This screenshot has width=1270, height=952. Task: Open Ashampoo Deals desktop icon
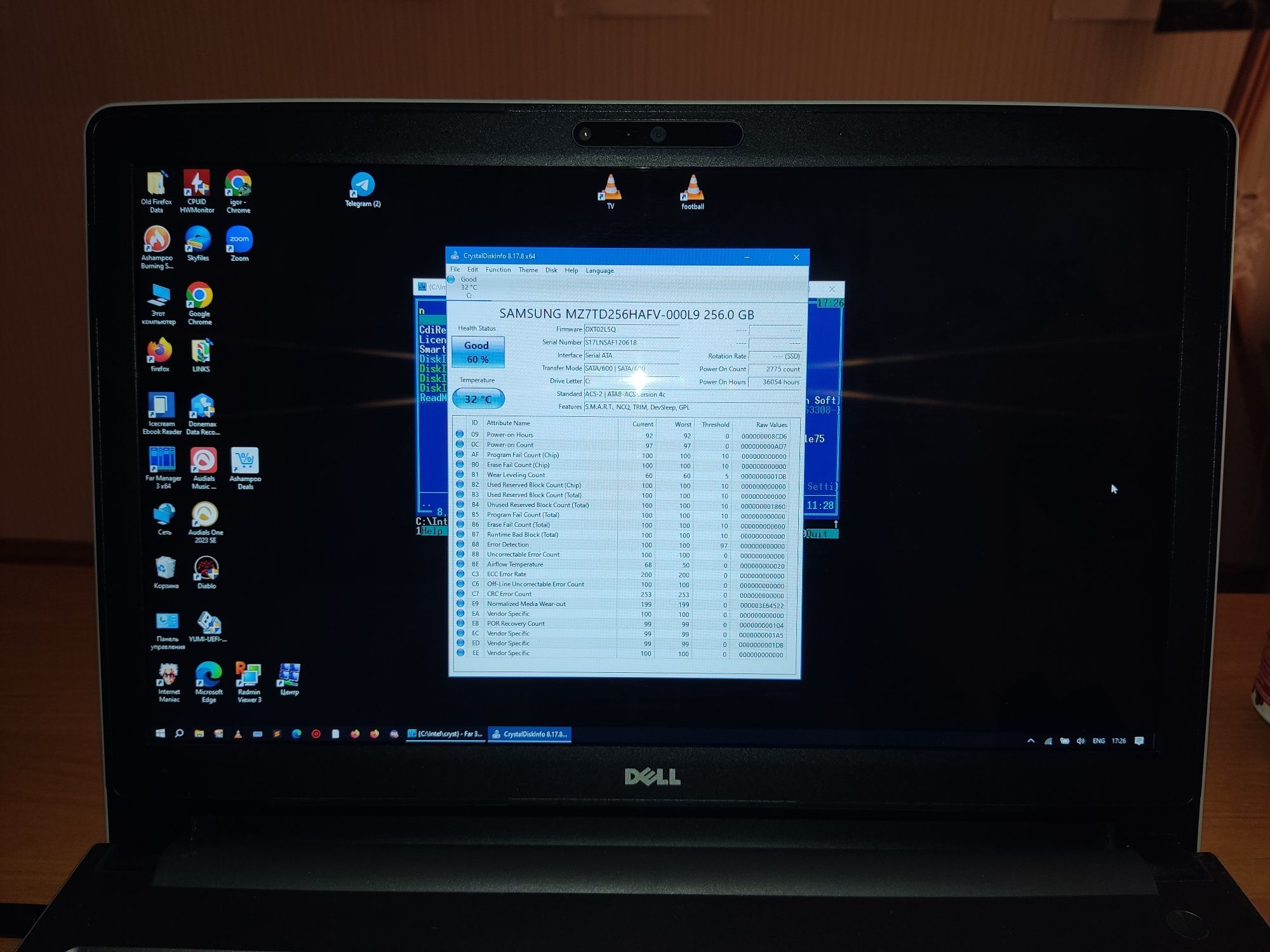pos(245,468)
